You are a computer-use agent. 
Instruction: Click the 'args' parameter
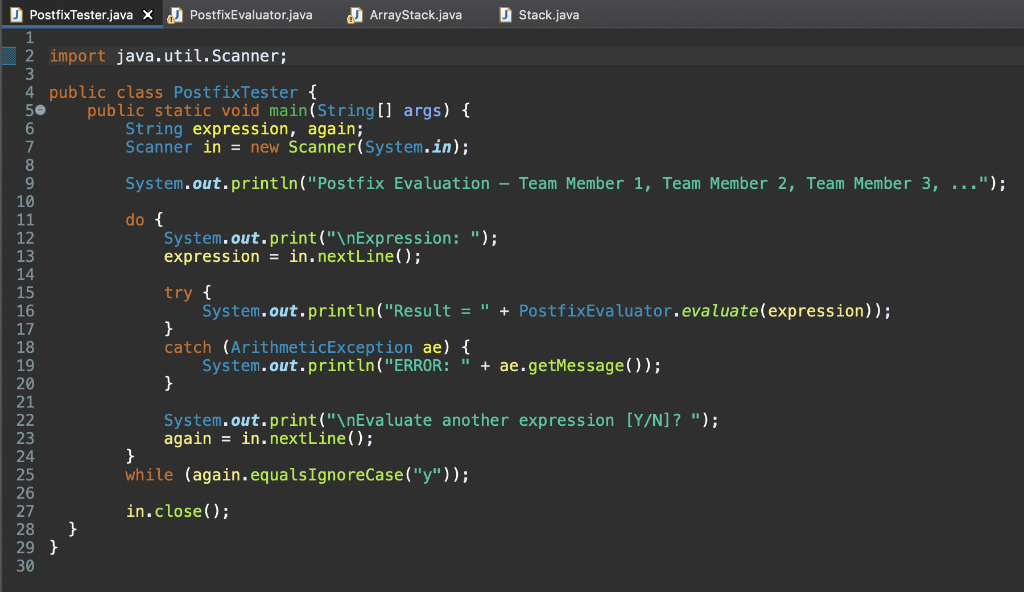point(423,111)
